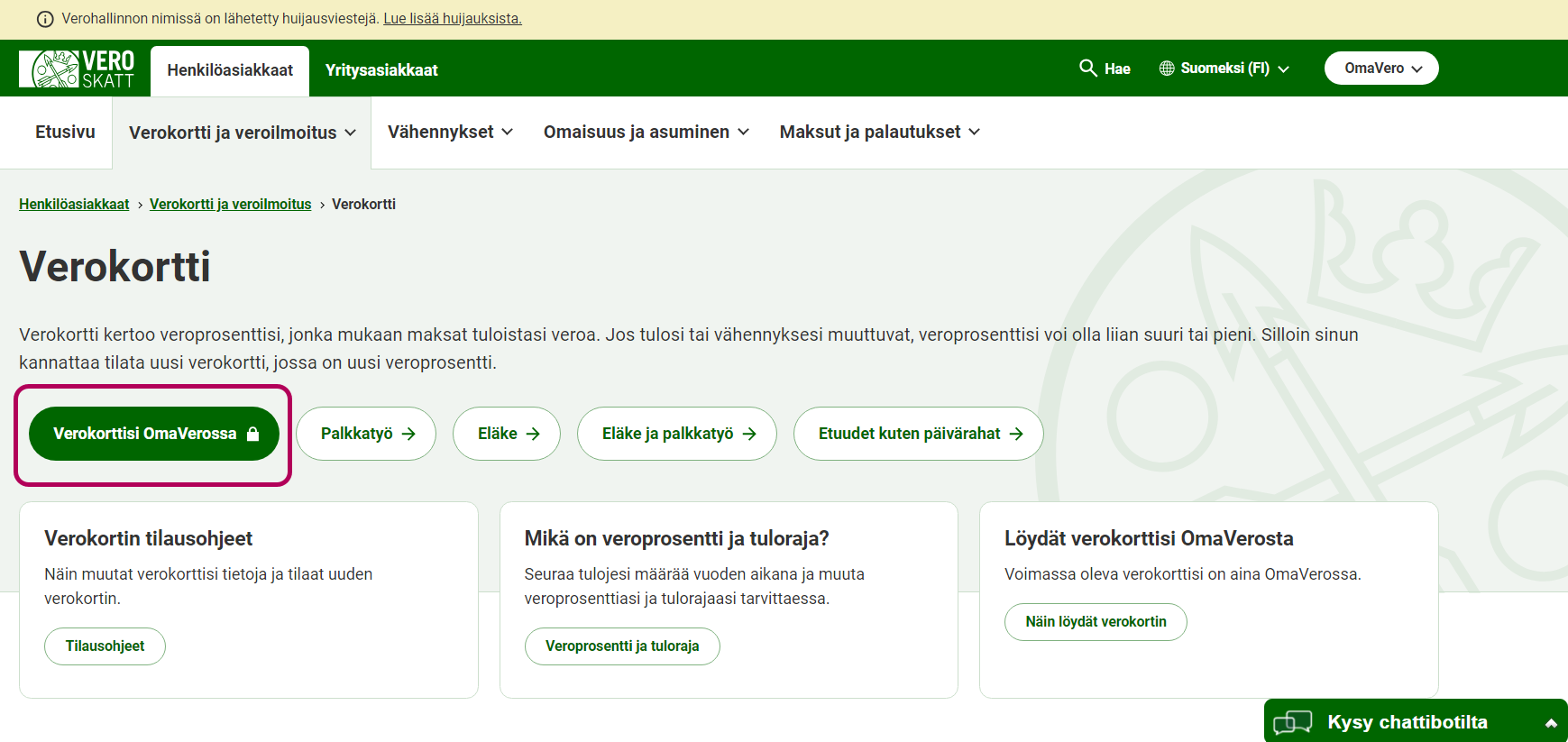Click the Verokortin tilausohjeet card heading
This screenshot has width=1568, height=742.
tap(149, 538)
